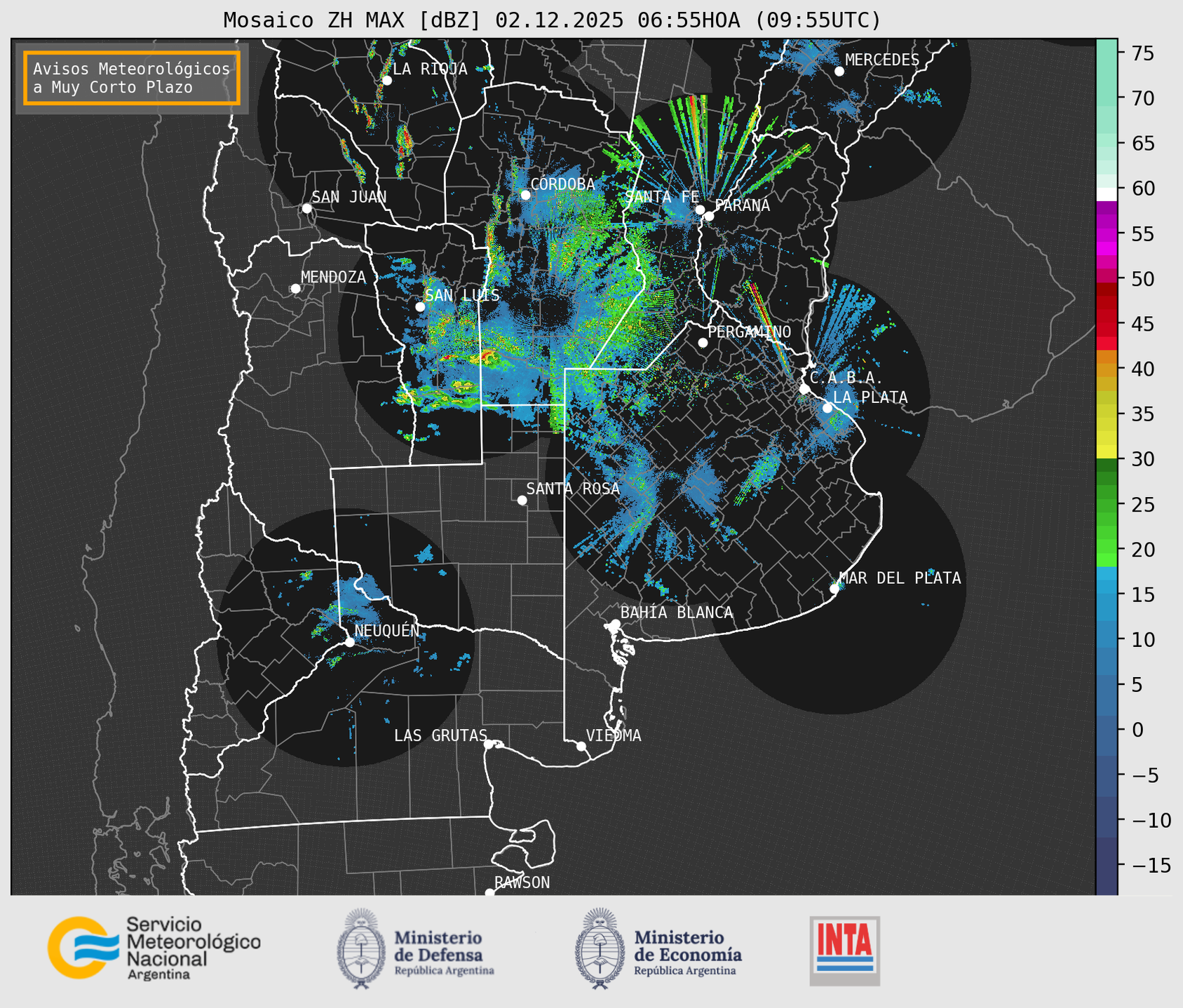Viewport: 1183px width, 1008px height.
Task: Select the Neuquén city marker
Action: pos(349,642)
